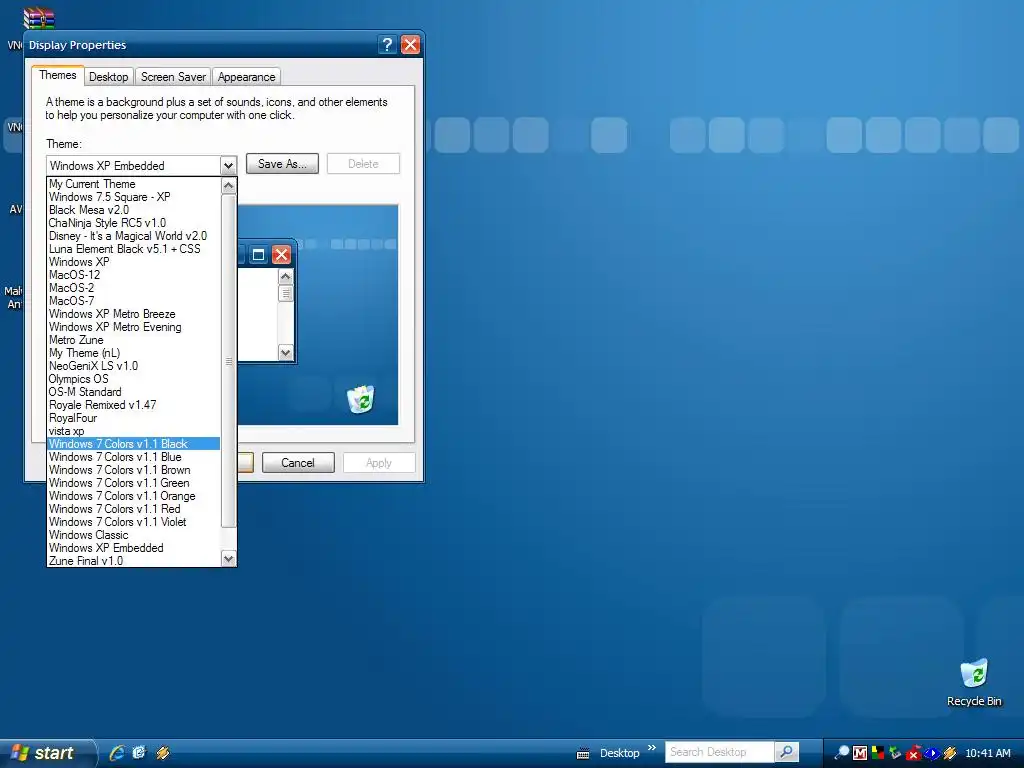This screenshot has height=768, width=1024.
Task: Switch to the Appearance tab
Action: tap(246, 77)
